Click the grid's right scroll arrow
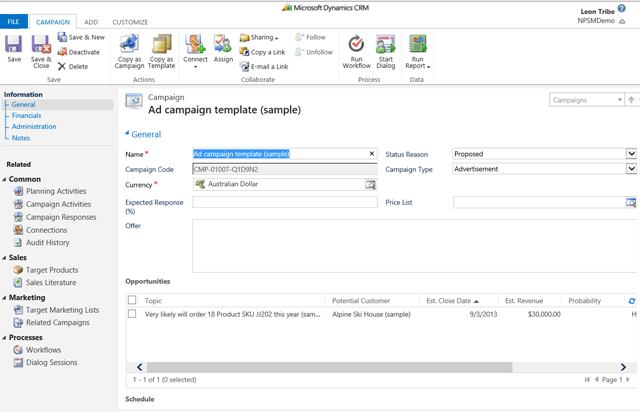Image resolution: width=640 pixels, height=412 pixels. click(623, 367)
